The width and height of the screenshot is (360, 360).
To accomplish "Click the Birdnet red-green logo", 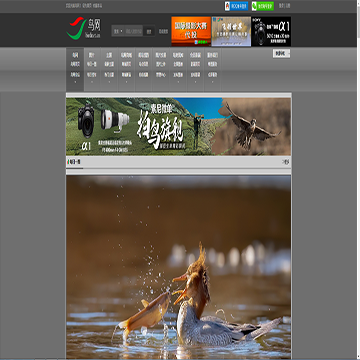I will pos(84,29).
